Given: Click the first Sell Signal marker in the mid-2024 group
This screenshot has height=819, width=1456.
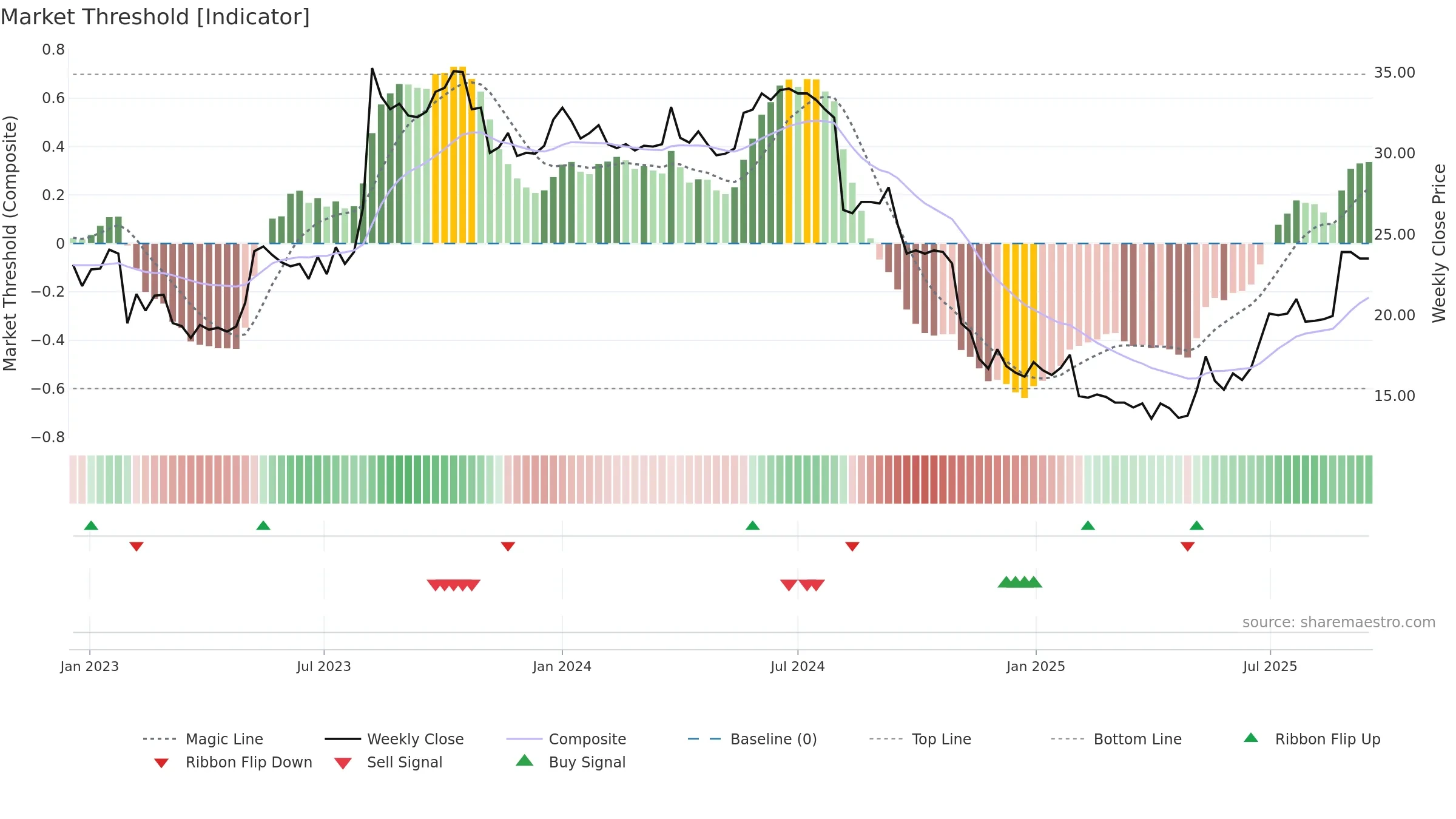Looking at the screenshot, I should click(789, 585).
